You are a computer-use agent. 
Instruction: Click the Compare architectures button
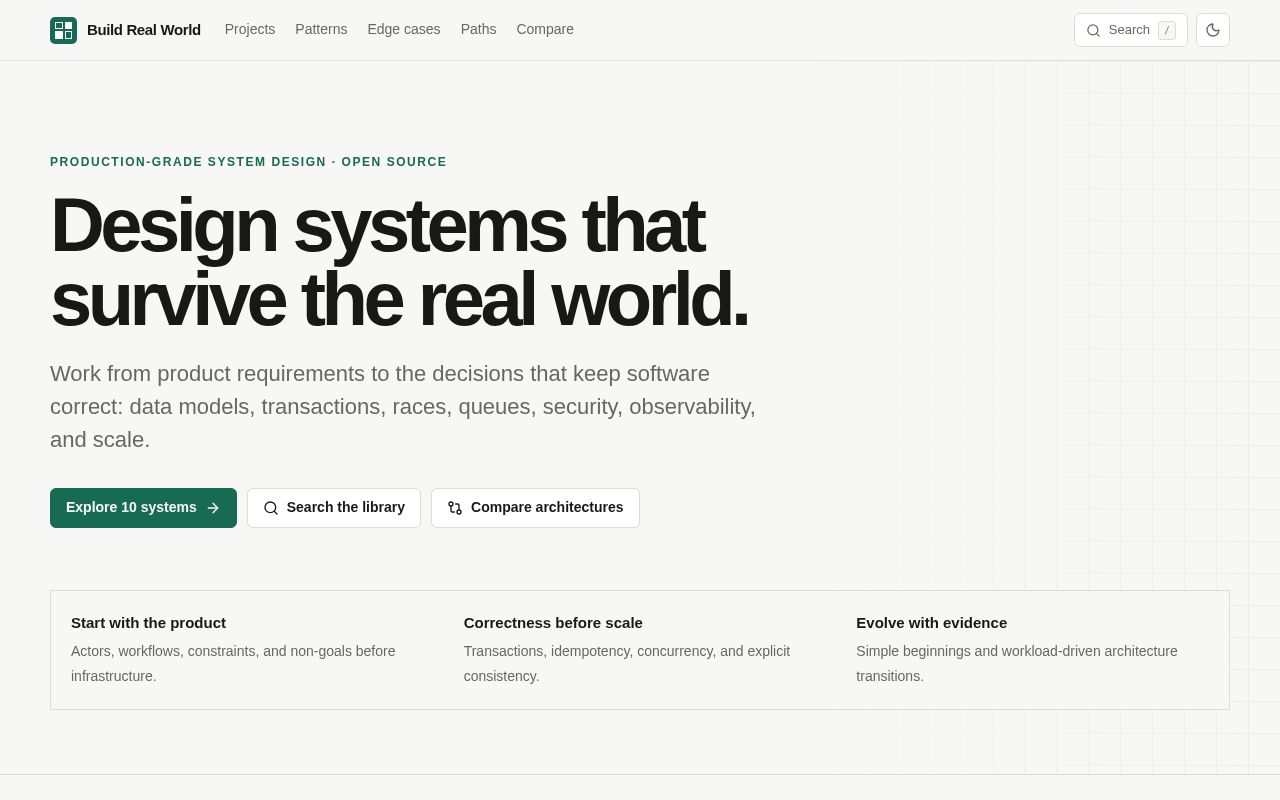[x=535, y=508]
